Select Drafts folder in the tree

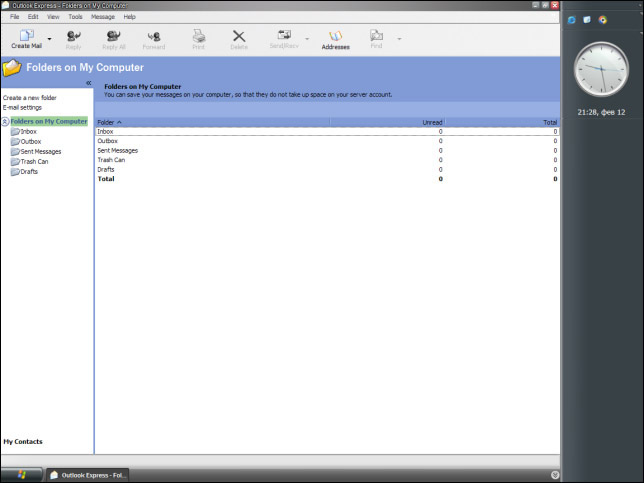[x=29, y=172]
